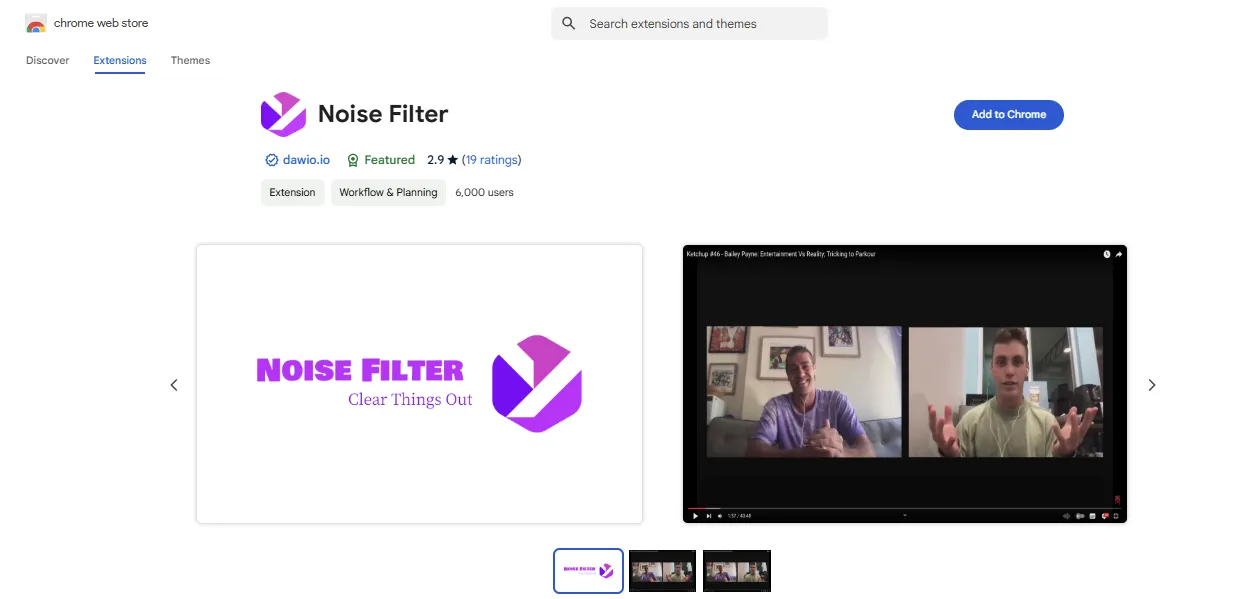Click the Extension category chip

[x=292, y=192]
